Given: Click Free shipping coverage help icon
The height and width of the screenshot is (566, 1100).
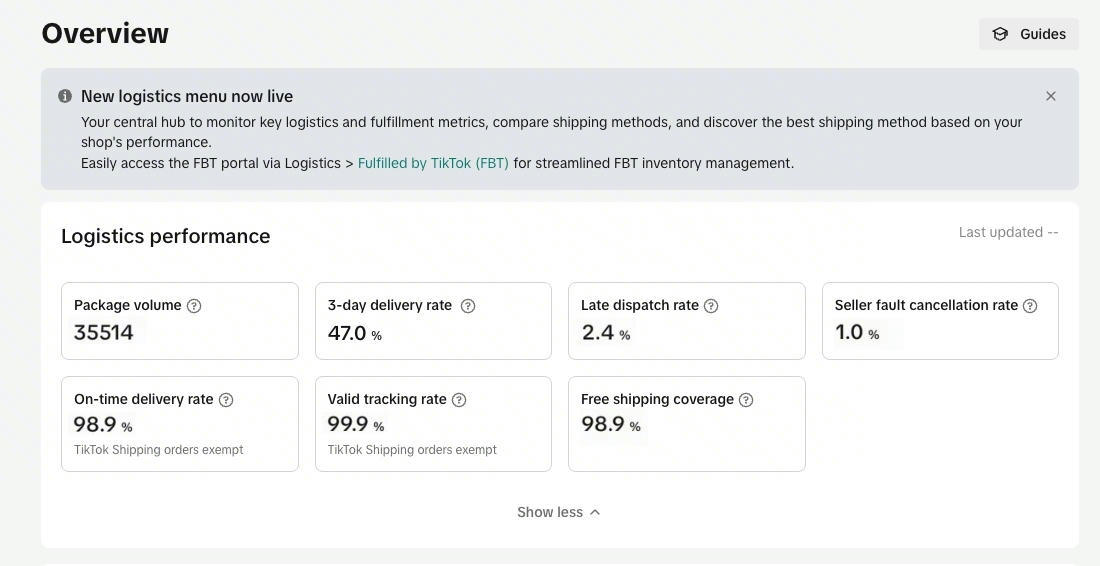Looking at the screenshot, I should tap(746, 400).
